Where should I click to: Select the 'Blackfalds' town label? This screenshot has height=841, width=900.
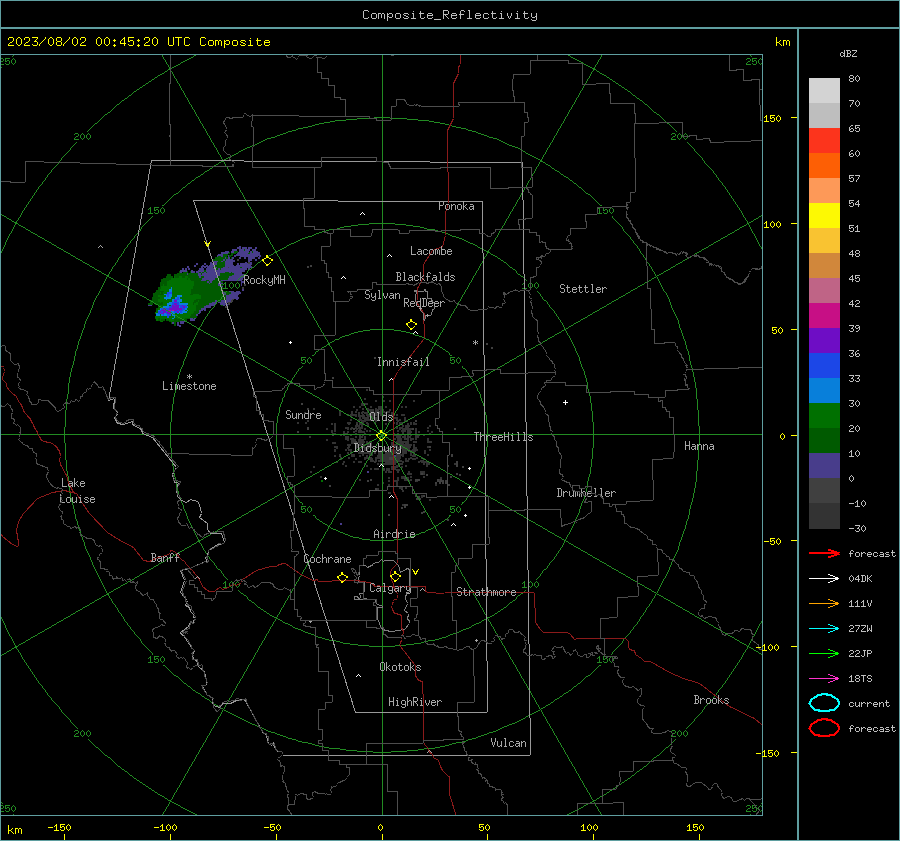coord(425,277)
